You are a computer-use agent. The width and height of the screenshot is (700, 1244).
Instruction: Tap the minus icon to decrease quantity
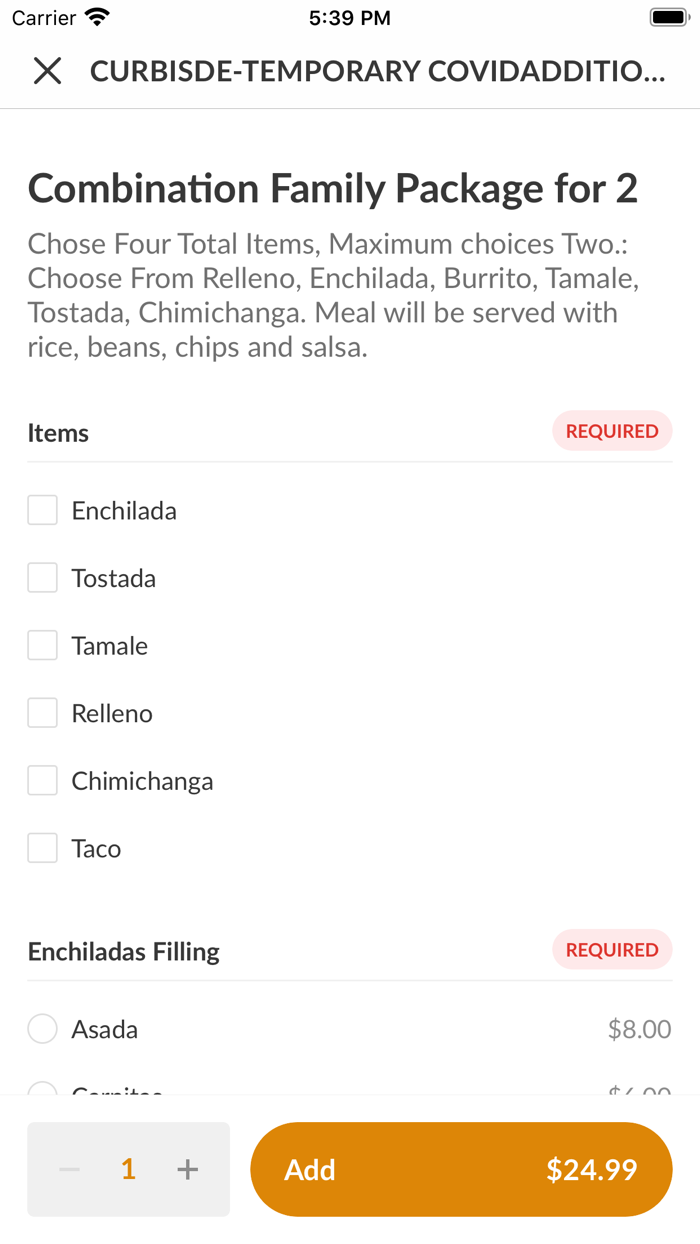(x=68, y=1169)
